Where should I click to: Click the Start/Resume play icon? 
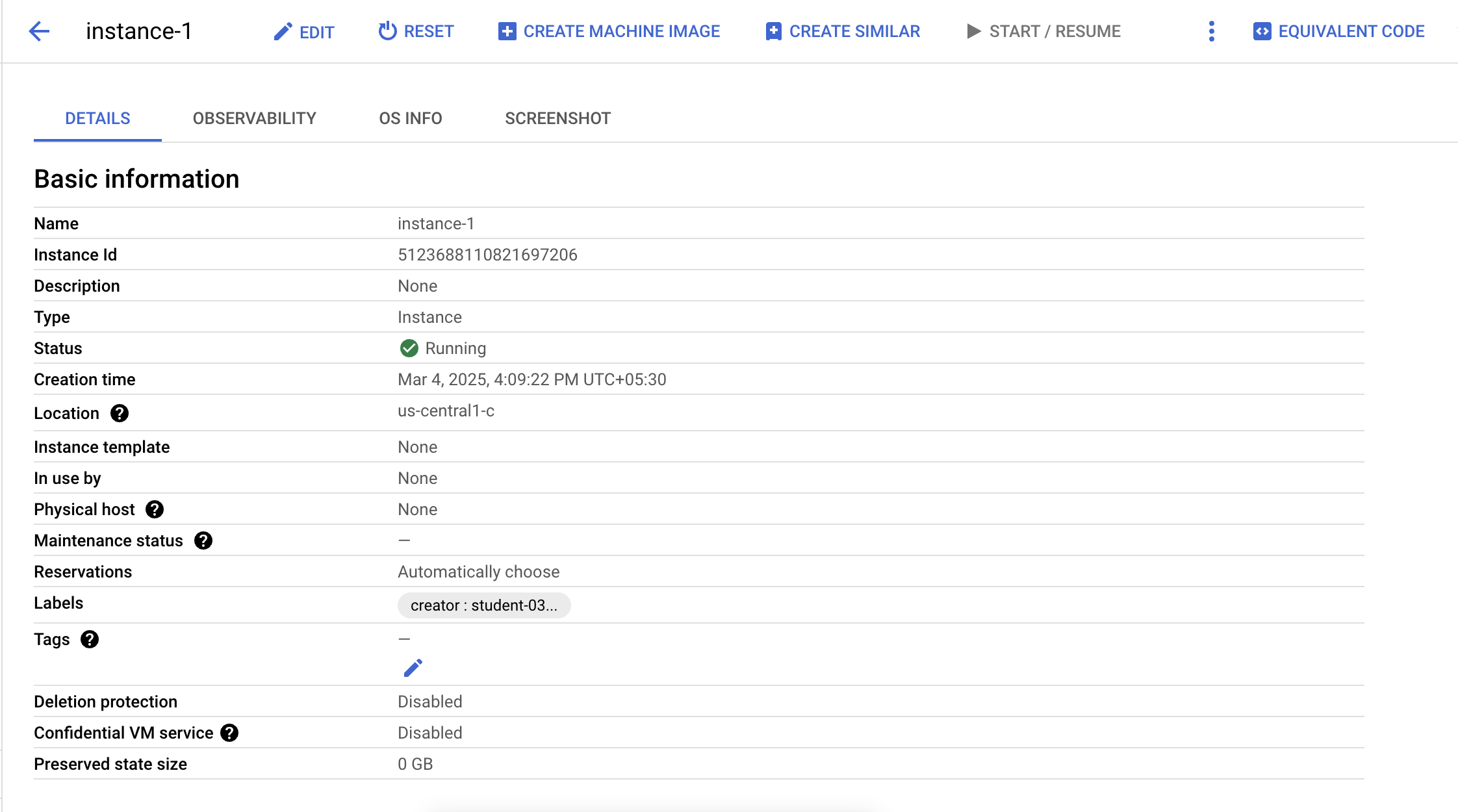(973, 31)
